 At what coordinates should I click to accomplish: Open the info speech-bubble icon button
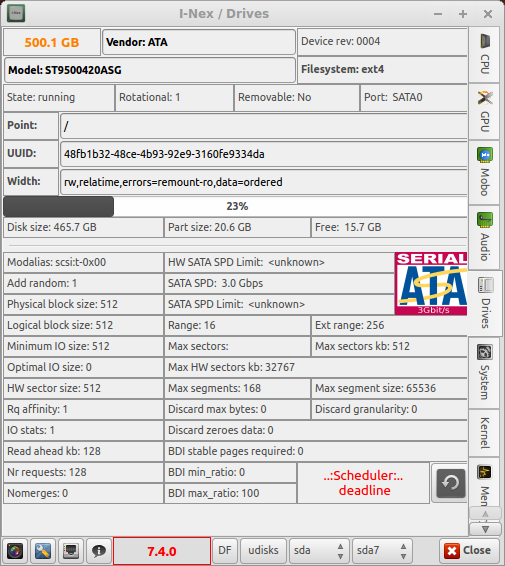coord(99,551)
